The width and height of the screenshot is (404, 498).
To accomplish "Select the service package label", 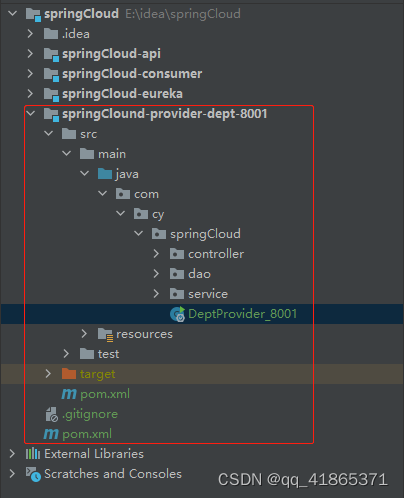I will [208, 294].
